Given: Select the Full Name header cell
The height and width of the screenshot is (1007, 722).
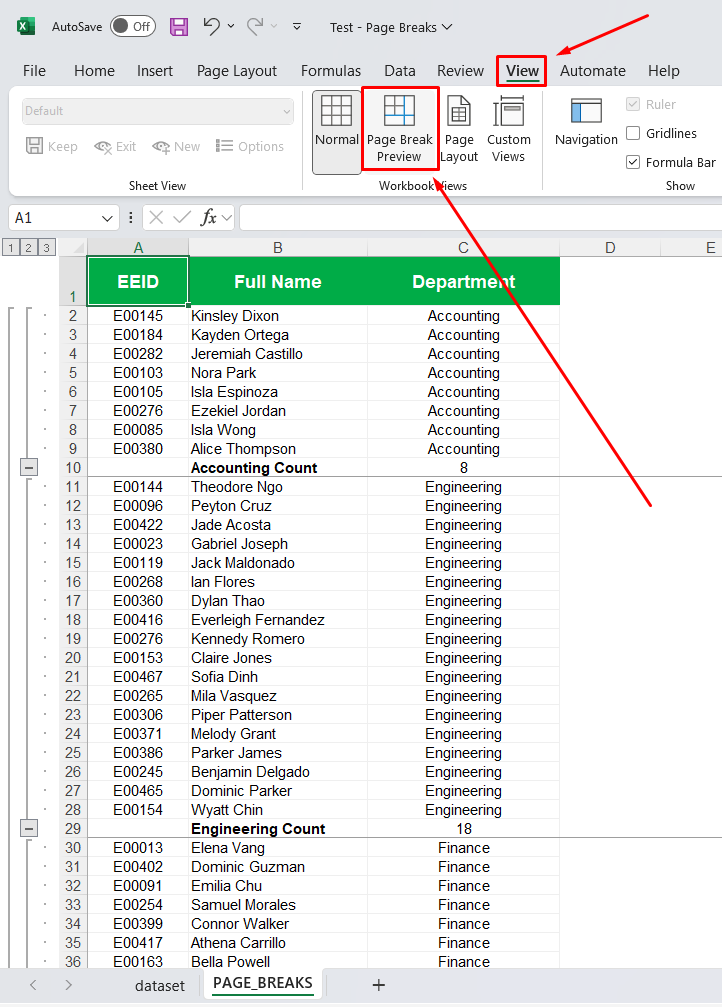Looking at the screenshot, I should (x=277, y=281).
